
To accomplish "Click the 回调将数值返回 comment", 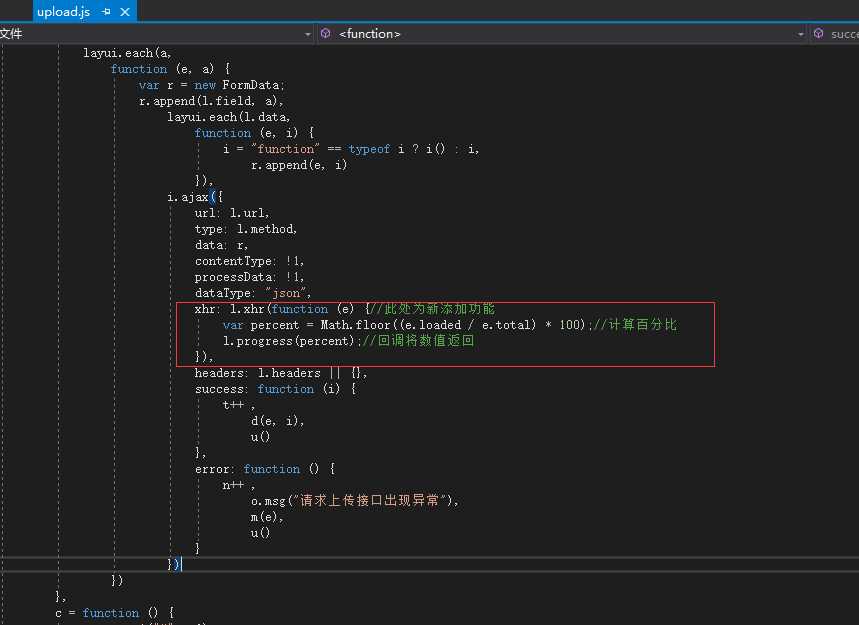I will [419, 341].
